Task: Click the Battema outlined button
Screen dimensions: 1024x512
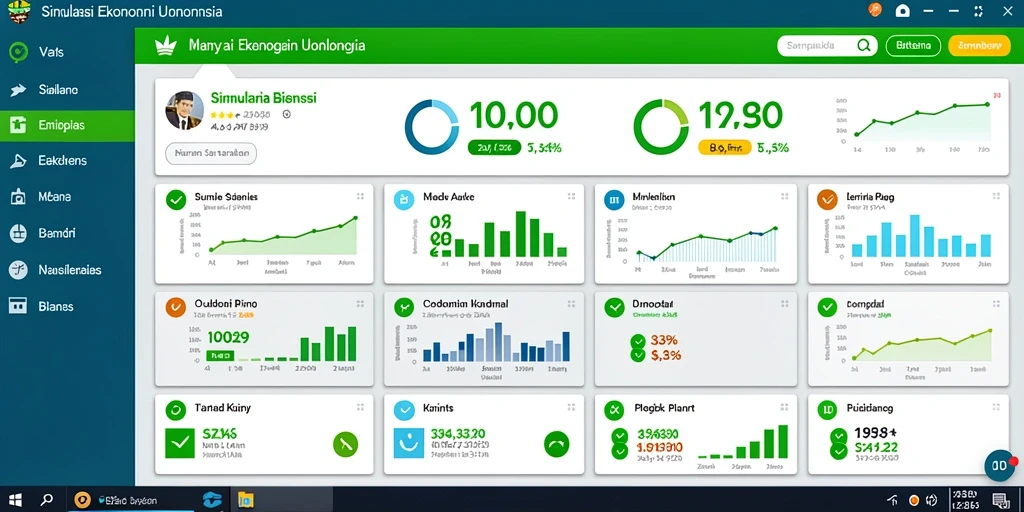Action: (x=913, y=46)
